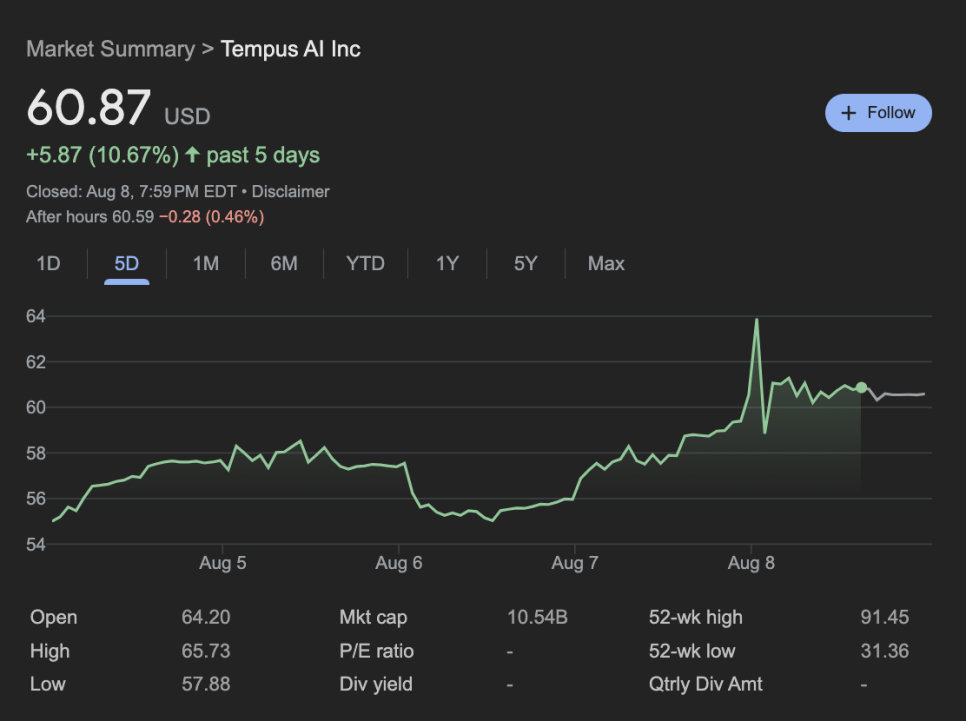The image size is (966, 721).
Task: Show the YTD chart range
Action: (365, 264)
